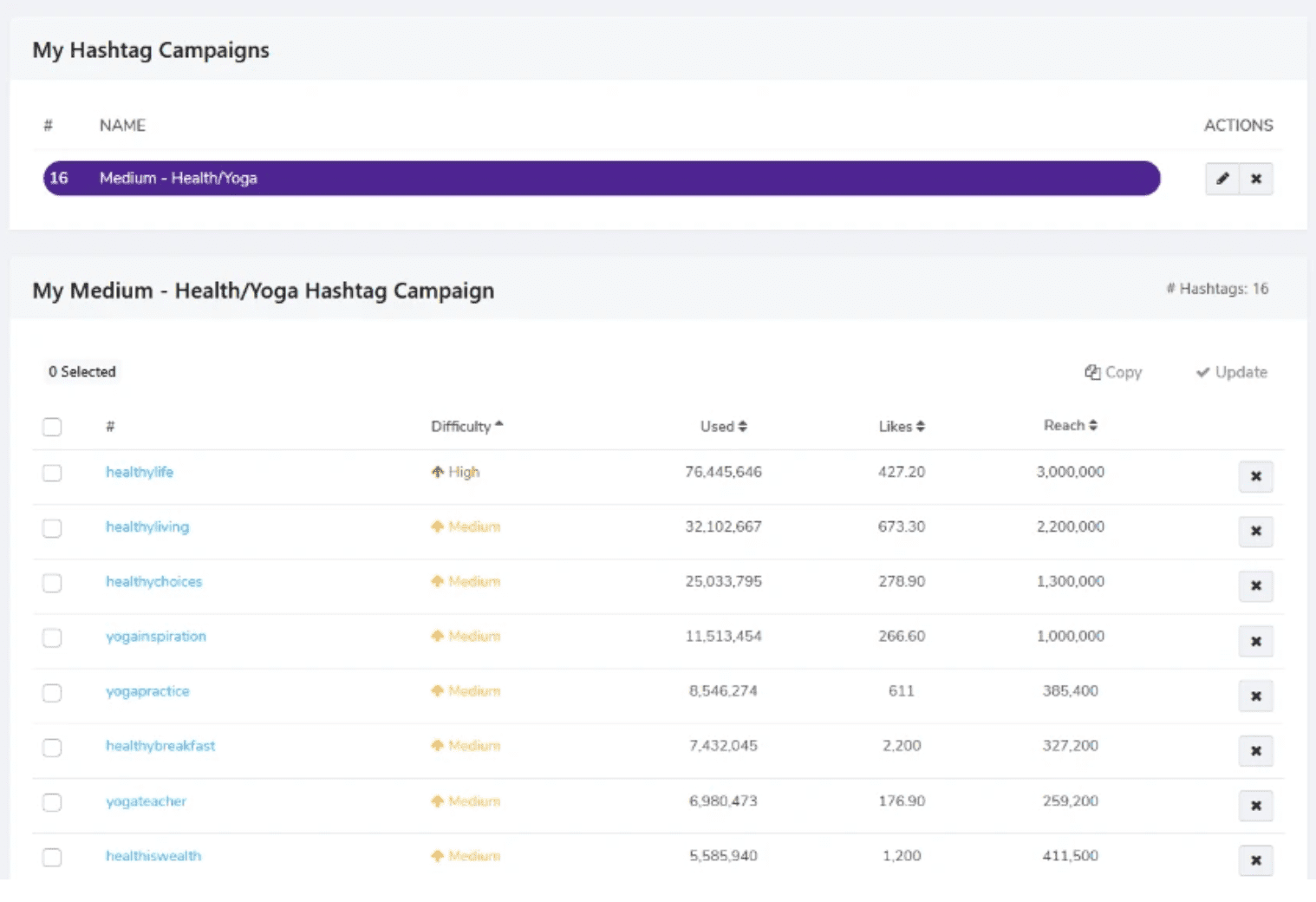Click the pencil edit icon for campaign 16

(1222, 179)
